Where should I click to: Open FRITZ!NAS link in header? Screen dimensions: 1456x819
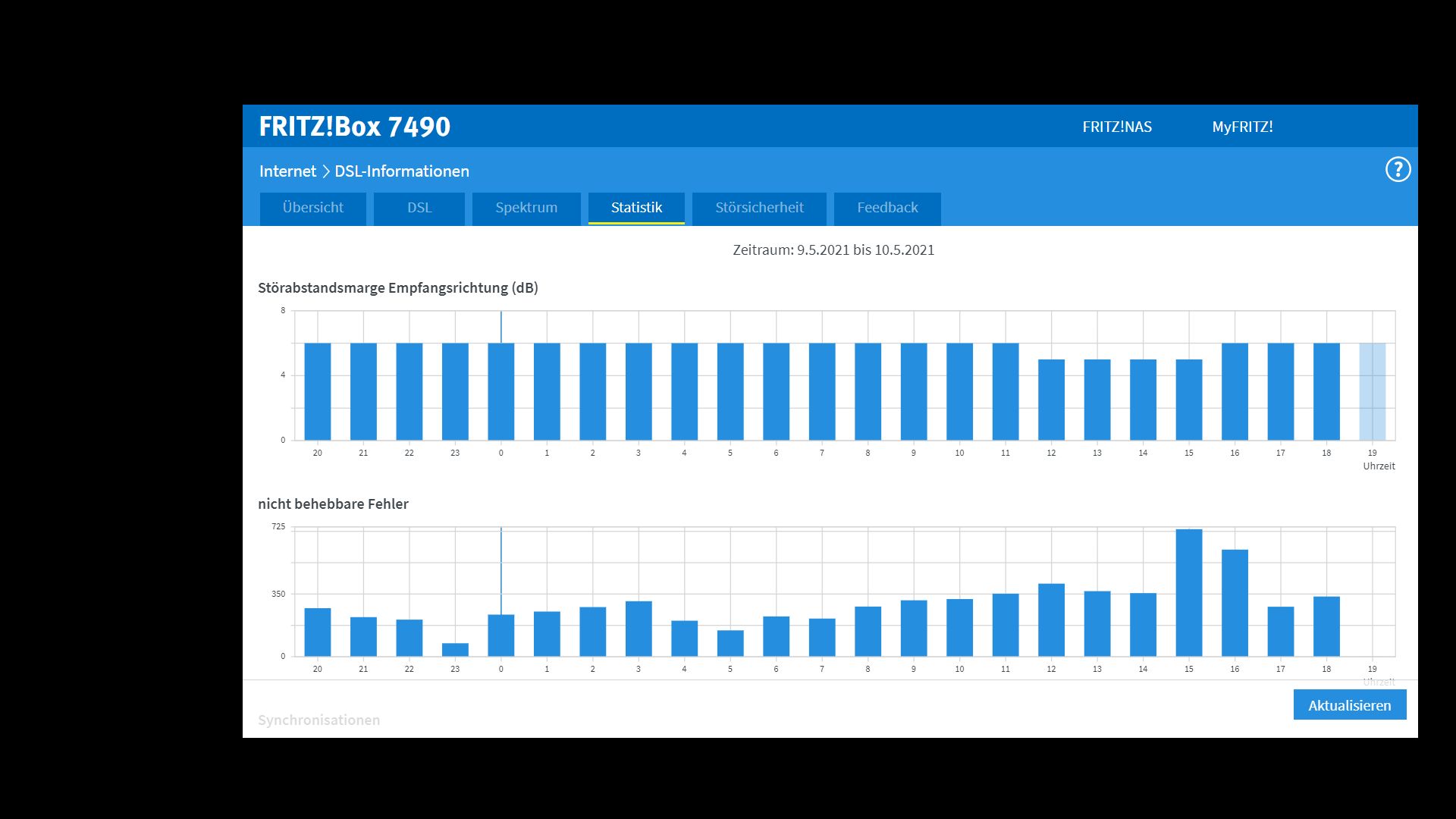click(x=1116, y=127)
